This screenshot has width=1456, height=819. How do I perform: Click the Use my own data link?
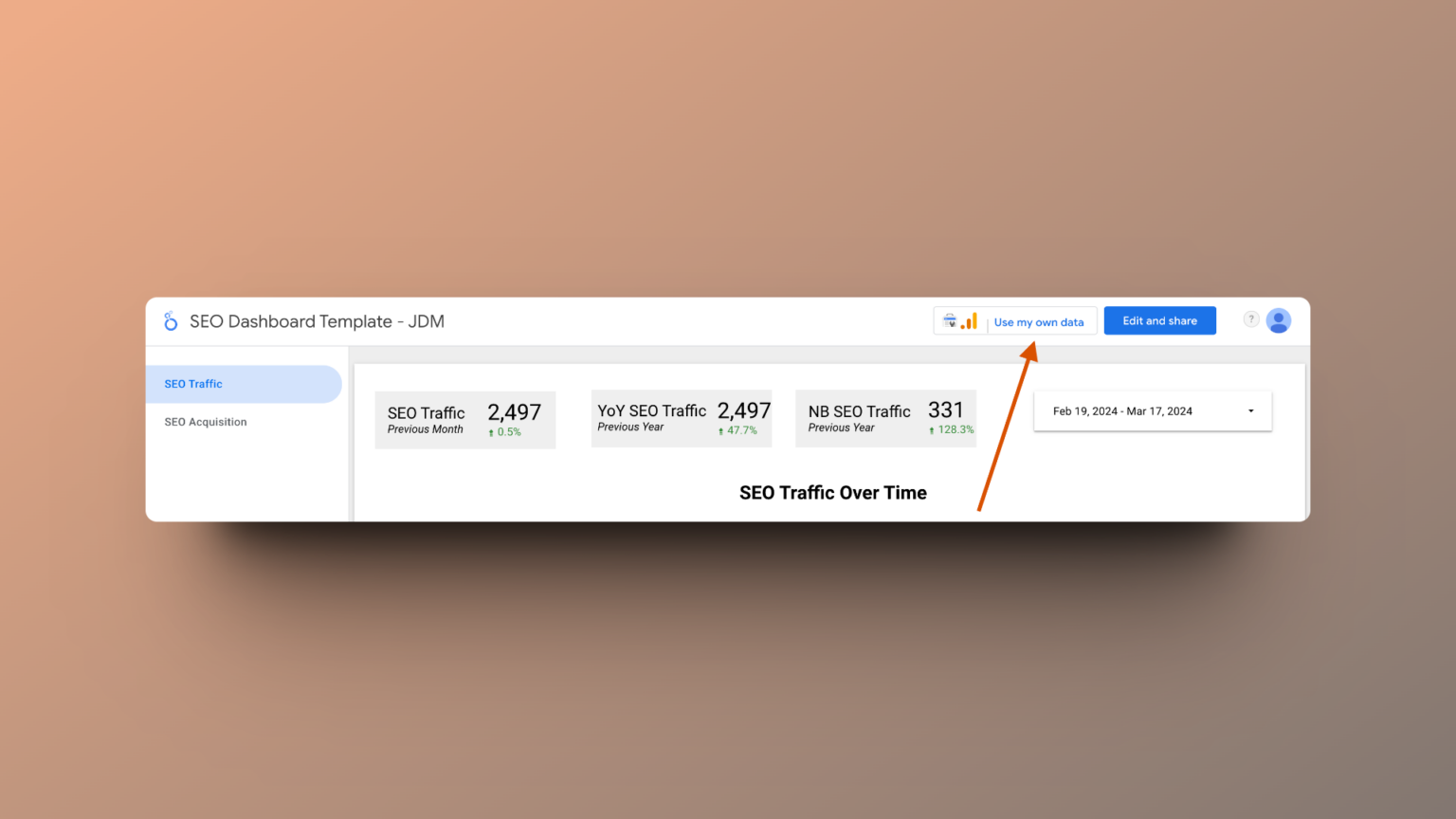coord(1039,321)
